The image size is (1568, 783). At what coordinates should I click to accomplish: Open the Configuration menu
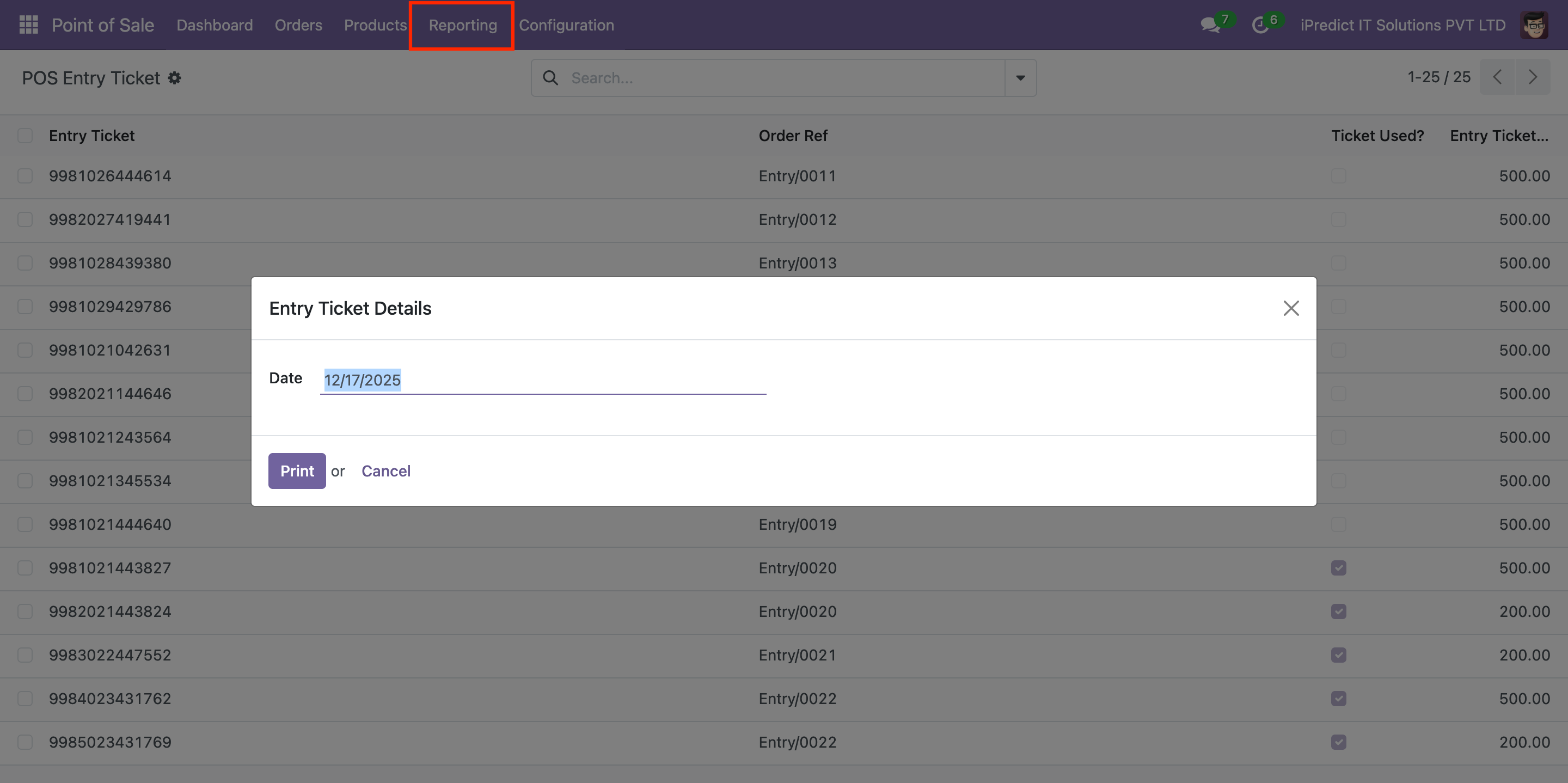[x=566, y=25]
